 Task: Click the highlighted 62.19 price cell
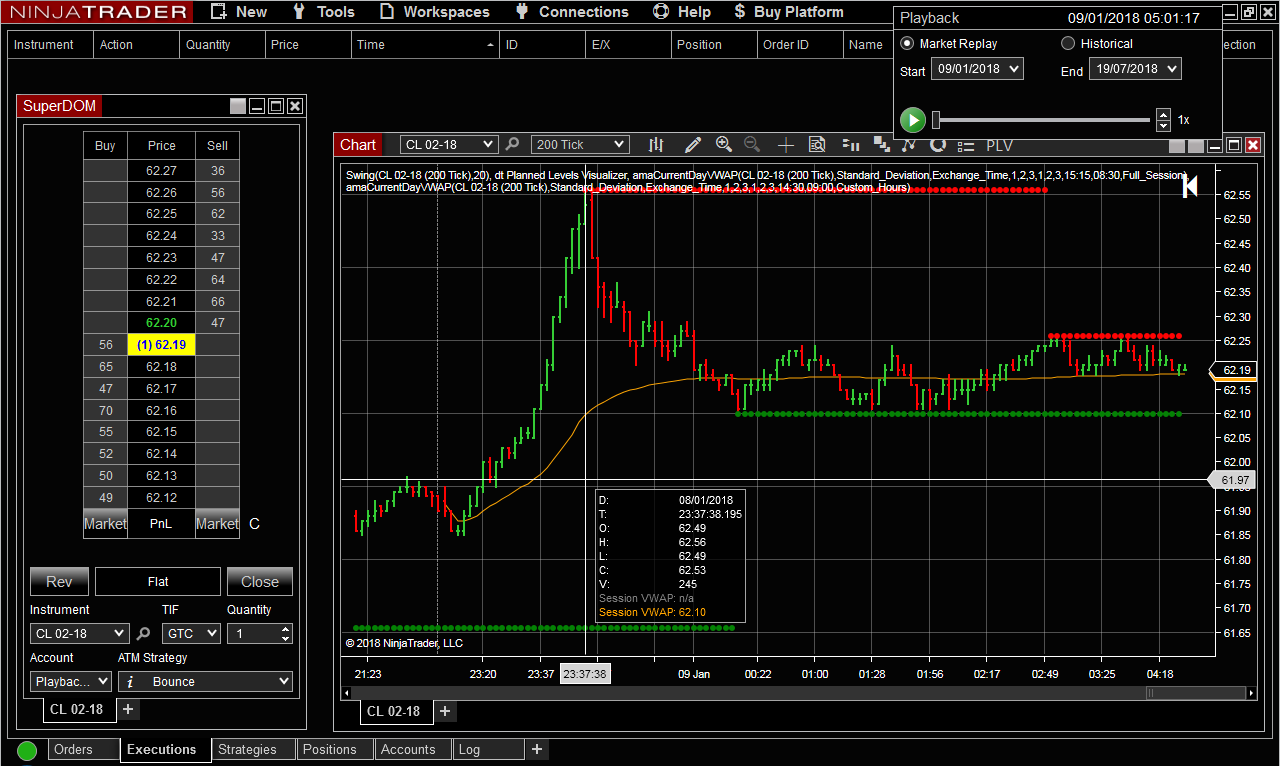[x=161, y=345]
